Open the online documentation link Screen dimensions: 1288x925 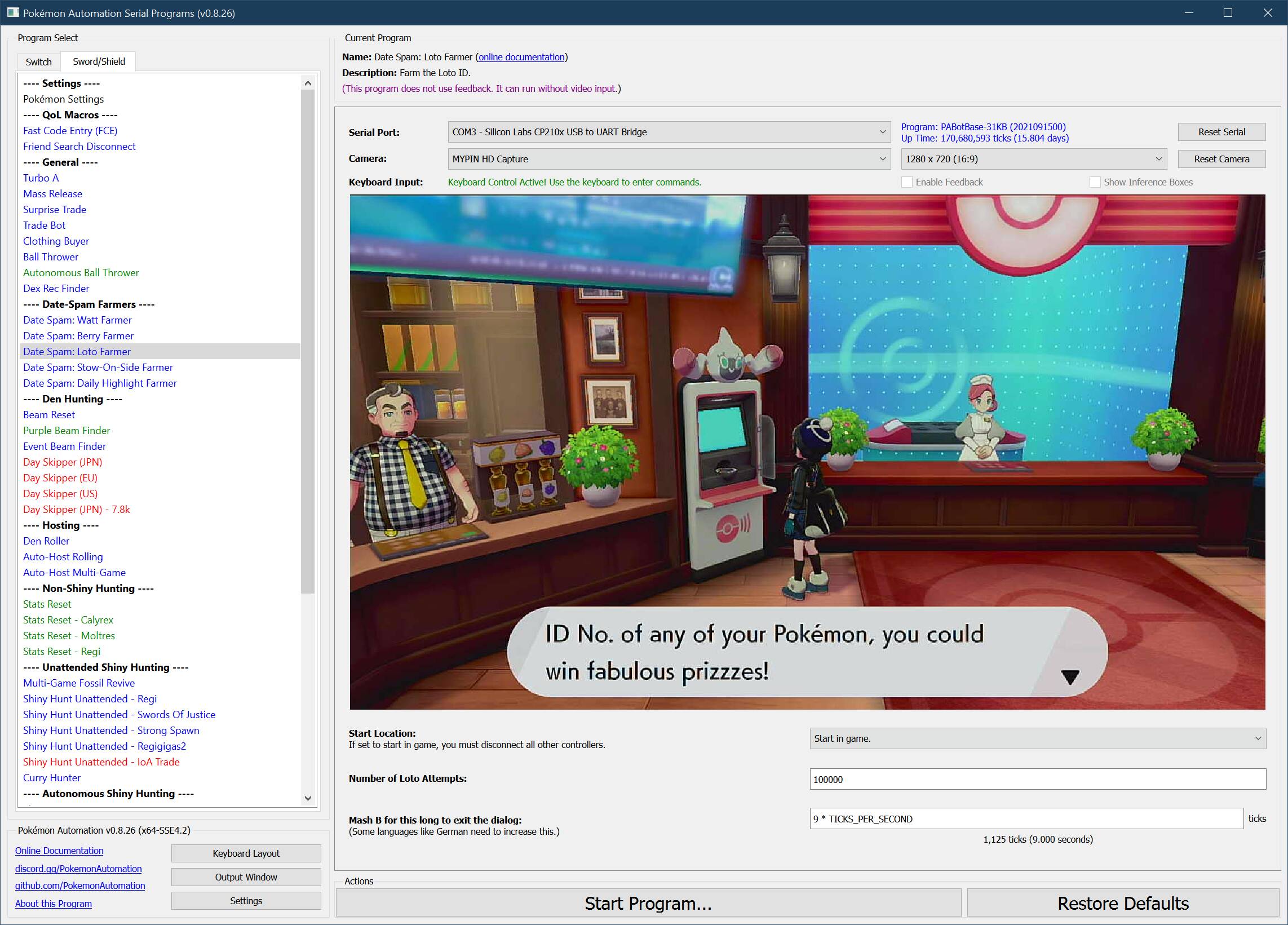coord(521,57)
